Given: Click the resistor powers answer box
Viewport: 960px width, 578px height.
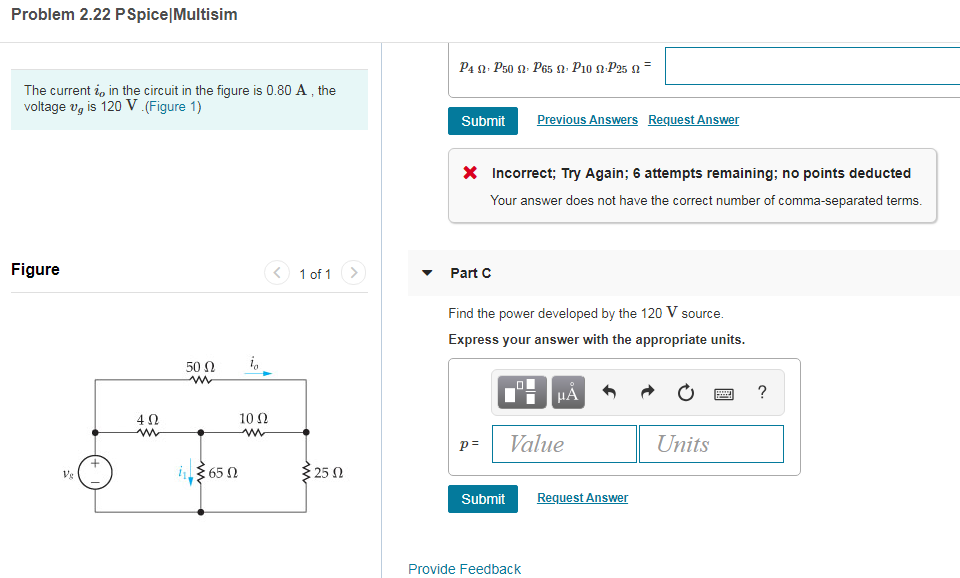Looking at the screenshot, I should point(812,64).
